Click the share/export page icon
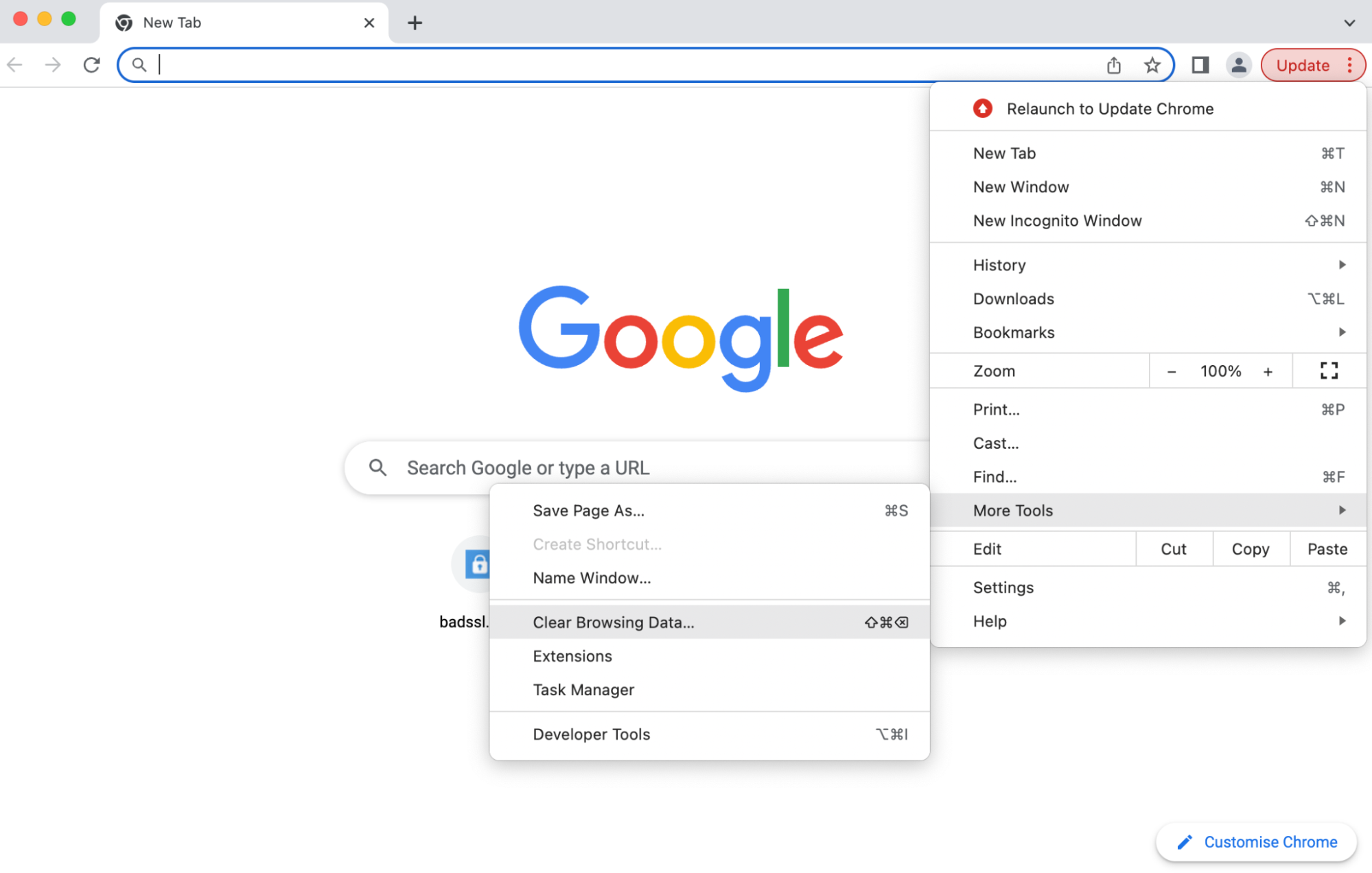This screenshot has height=873, width=1372. click(1113, 64)
